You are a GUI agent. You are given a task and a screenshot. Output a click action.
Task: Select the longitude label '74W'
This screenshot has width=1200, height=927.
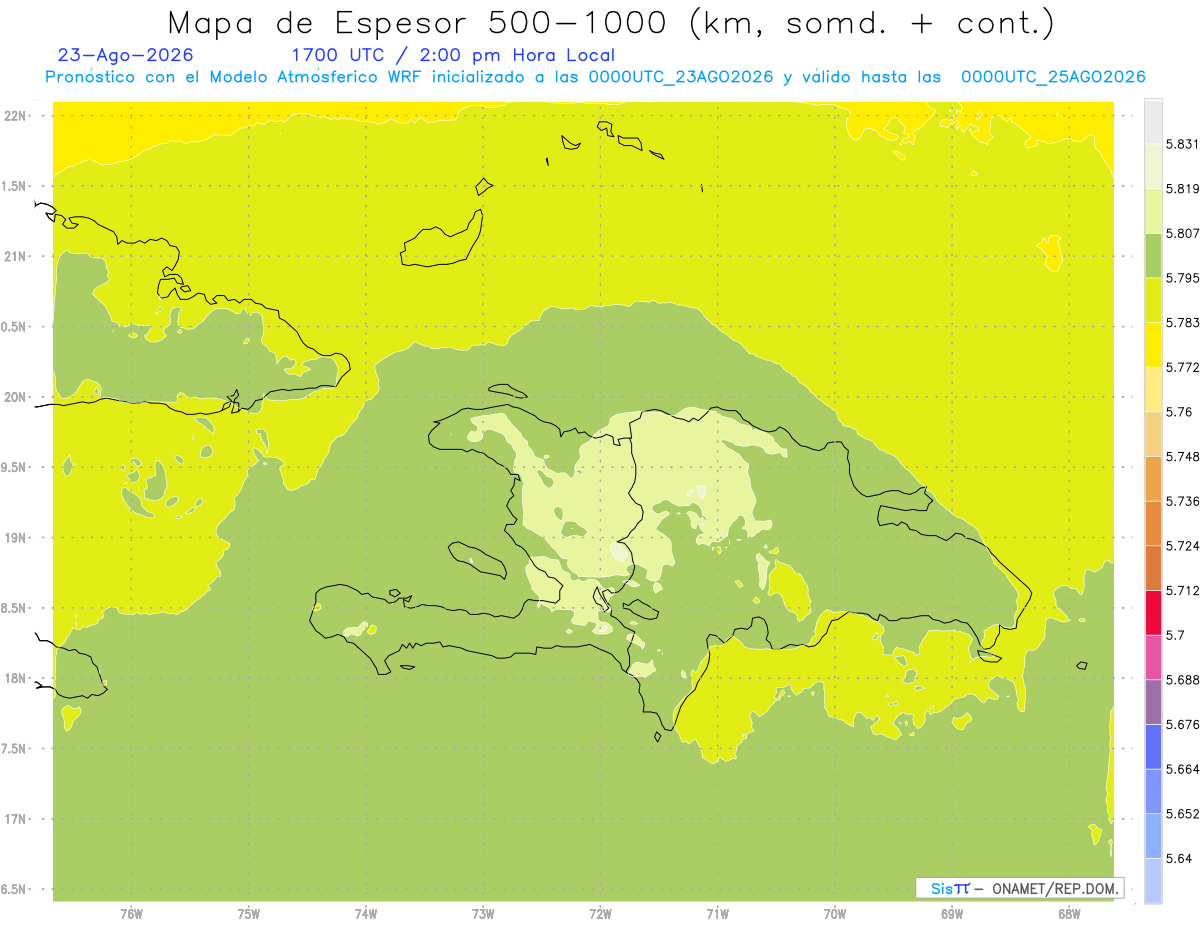[366, 914]
